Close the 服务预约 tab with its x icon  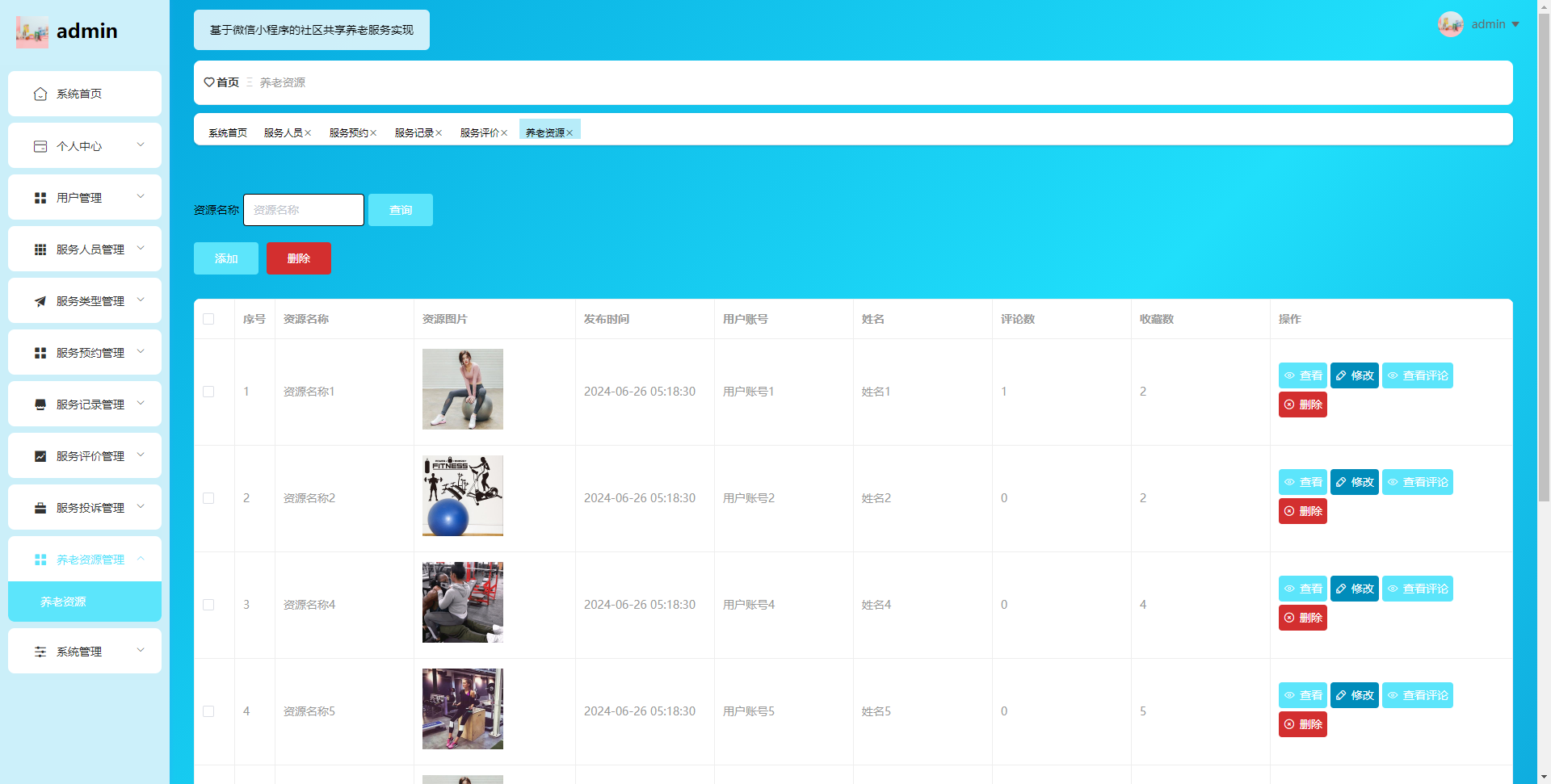(373, 133)
